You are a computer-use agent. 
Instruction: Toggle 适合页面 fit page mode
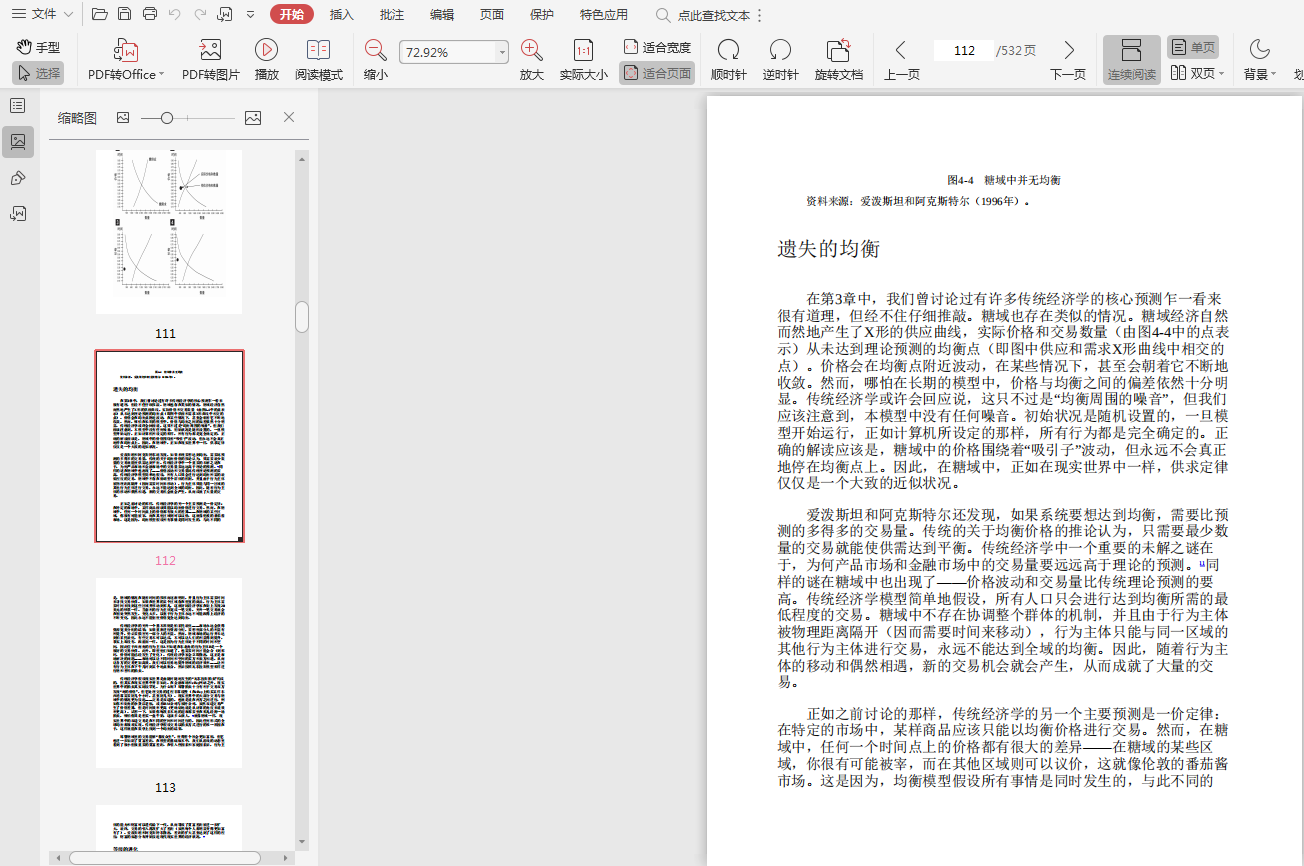coord(657,73)
